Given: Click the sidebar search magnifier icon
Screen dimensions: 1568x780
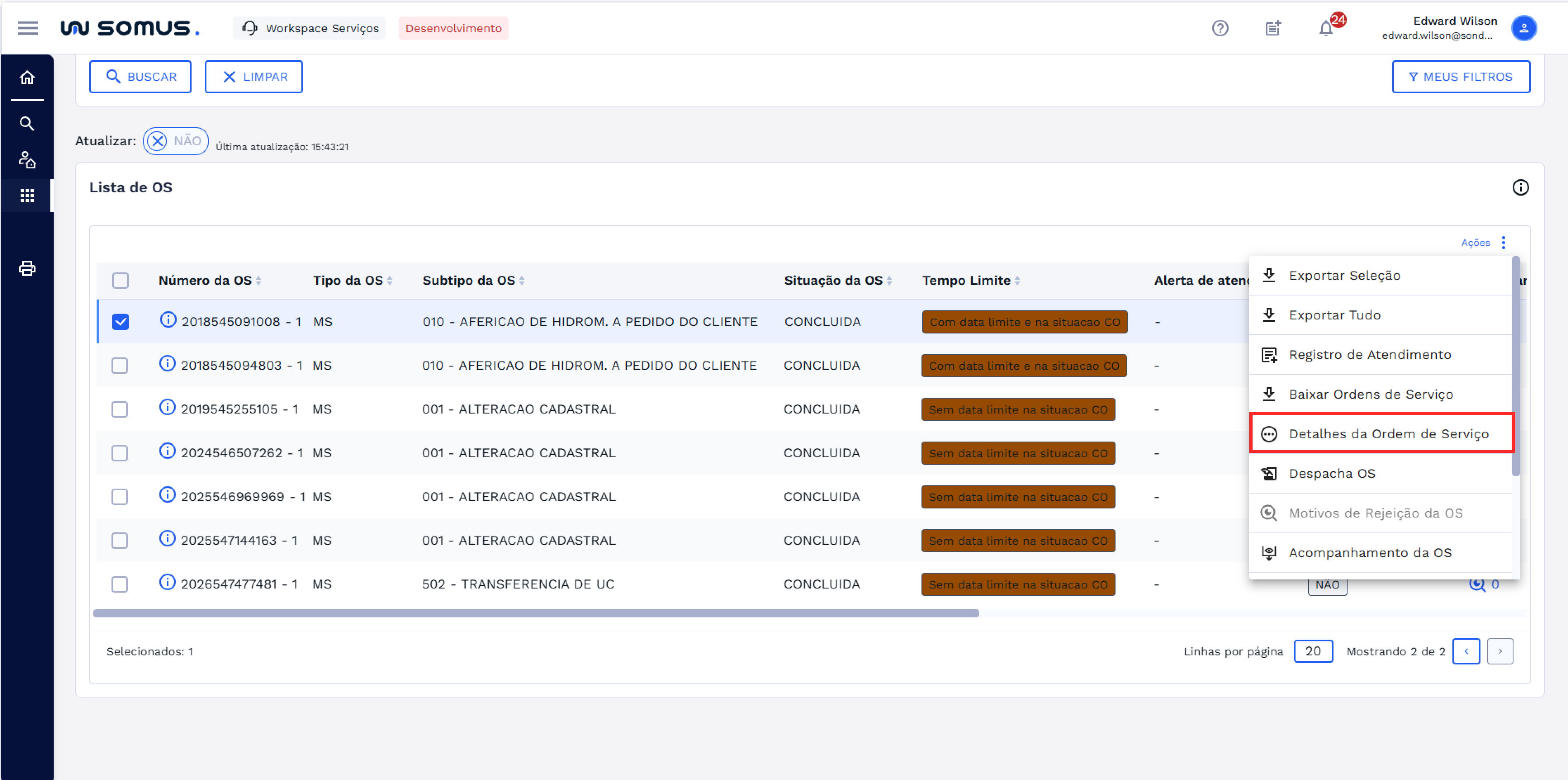Looking at the screenshot, I should [x=27, y=123].
